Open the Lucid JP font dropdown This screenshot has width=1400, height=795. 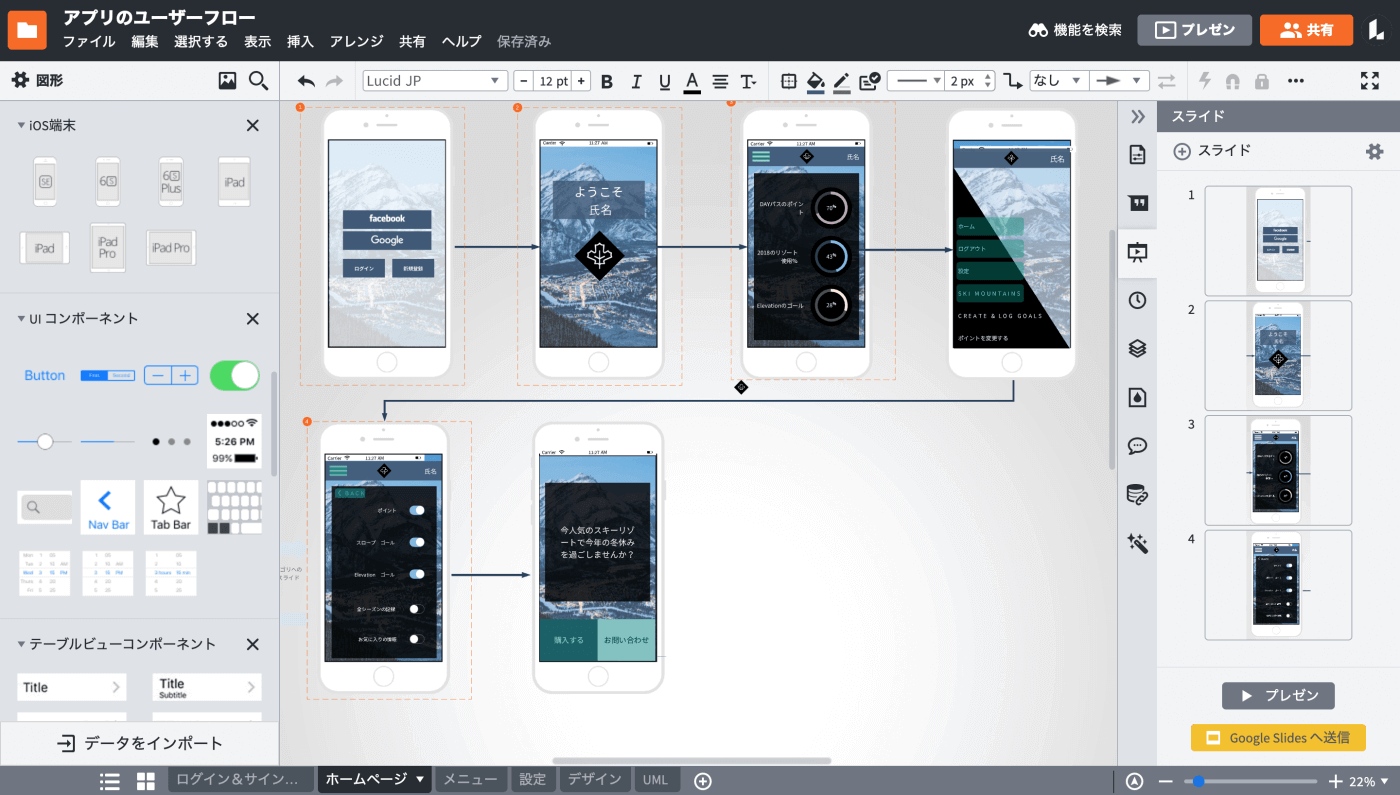tap(435, 81)
